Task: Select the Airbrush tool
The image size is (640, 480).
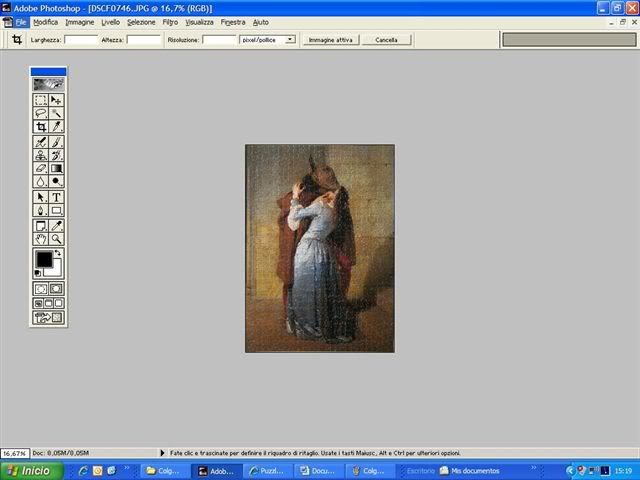Action: click(40, 142)
